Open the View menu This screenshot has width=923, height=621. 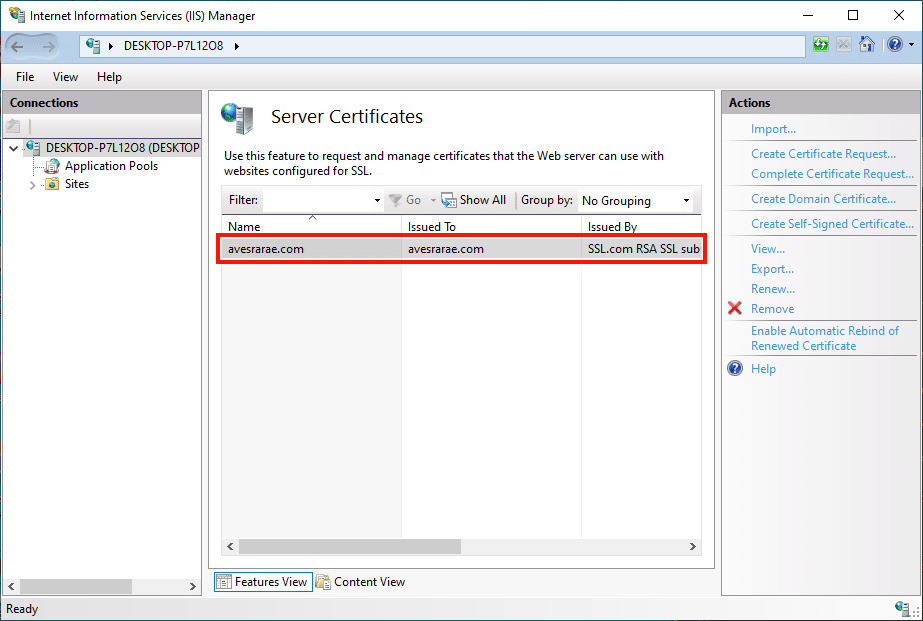tap(65, 77)
